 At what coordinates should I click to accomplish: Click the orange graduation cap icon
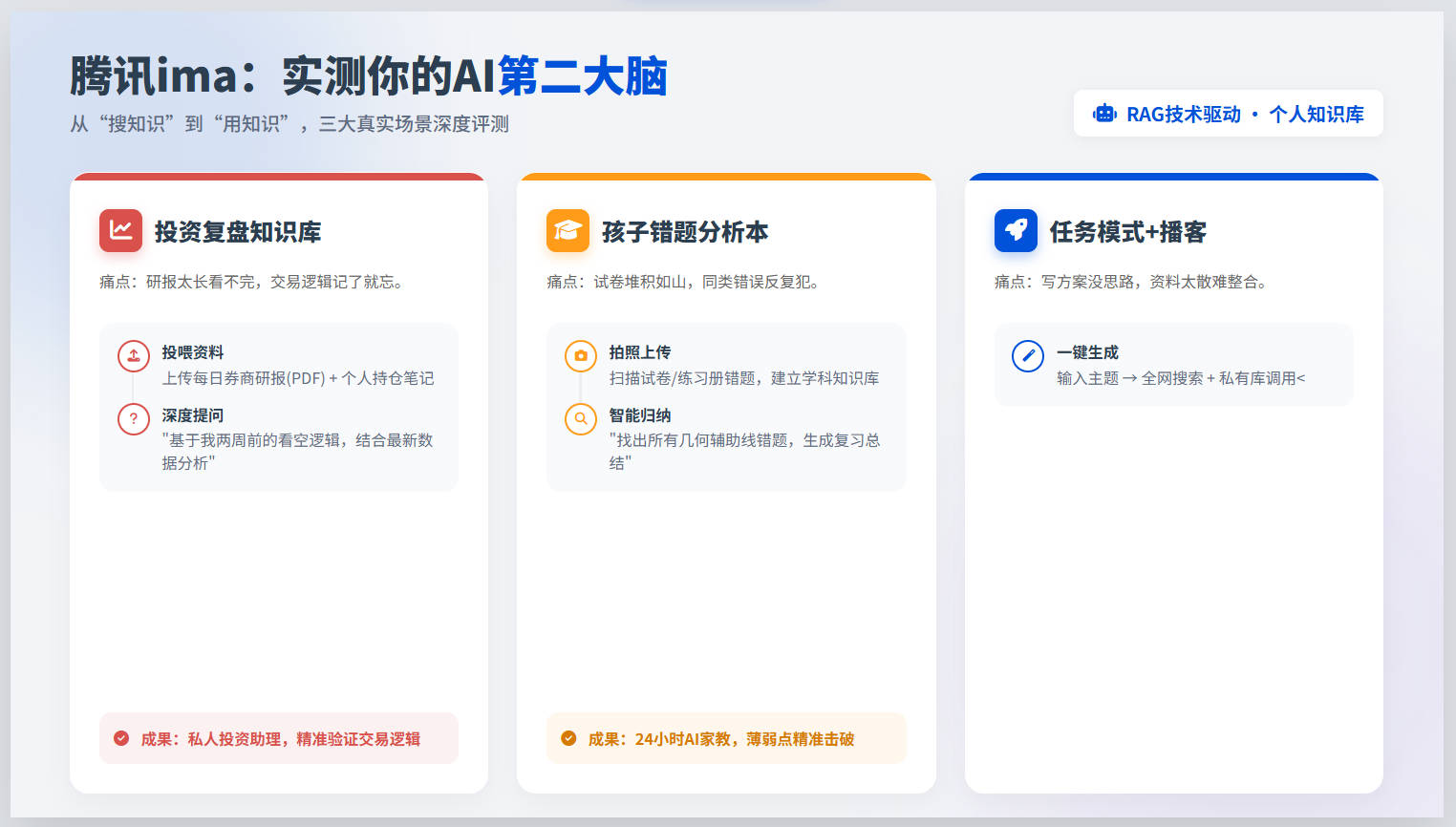click(567, 230)
